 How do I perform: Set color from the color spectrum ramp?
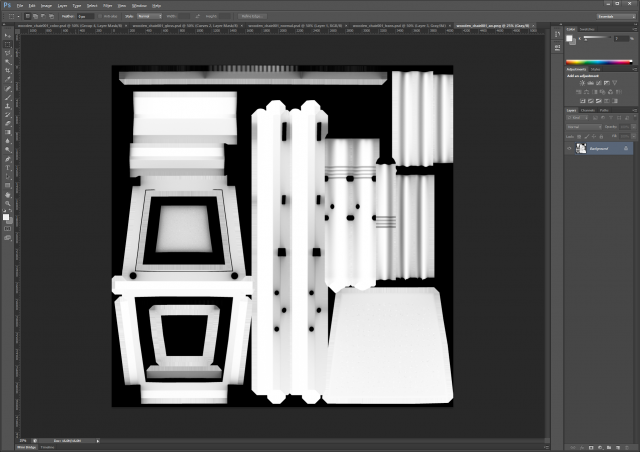pos(599,62)
